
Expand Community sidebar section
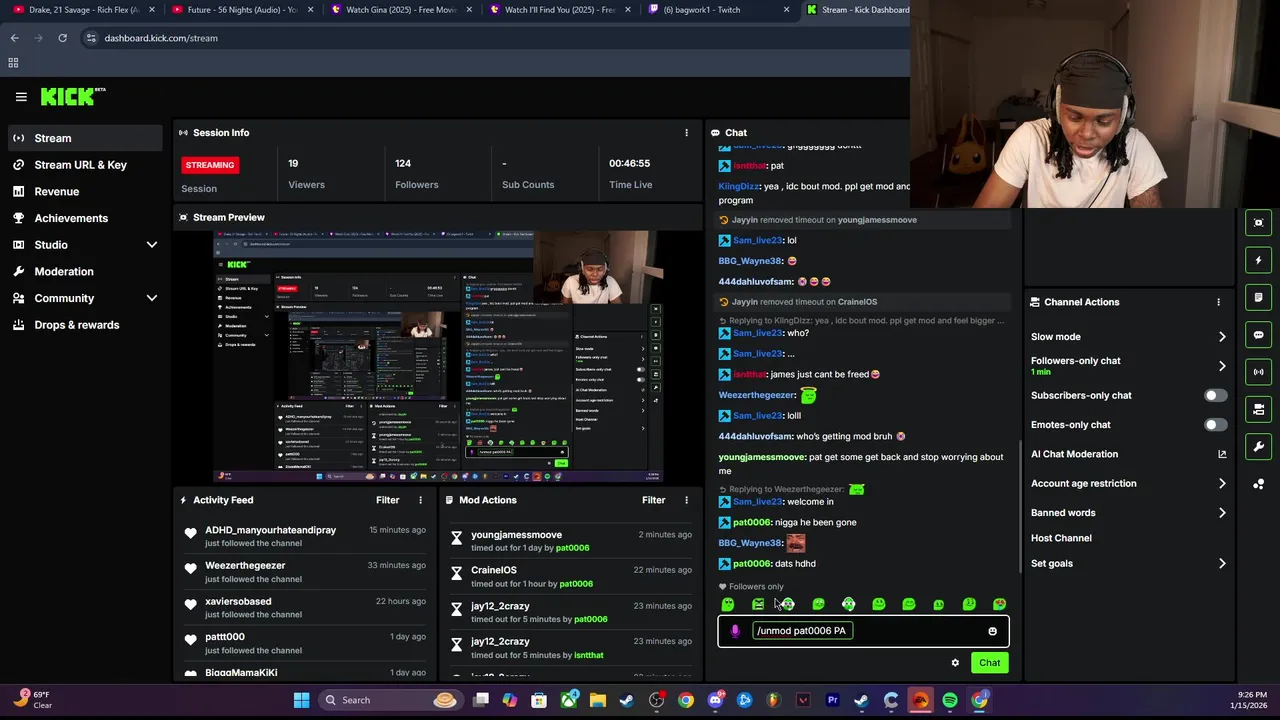point(152,298)
